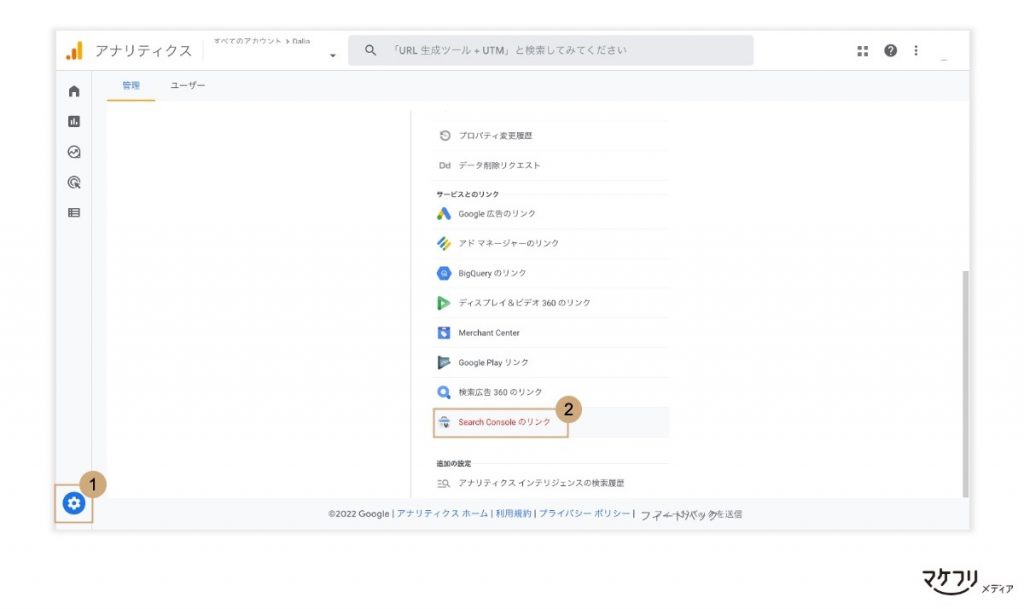Go to Home icon in left sidebar
This screenshot has width=1024, height=609.
(74, 92)
